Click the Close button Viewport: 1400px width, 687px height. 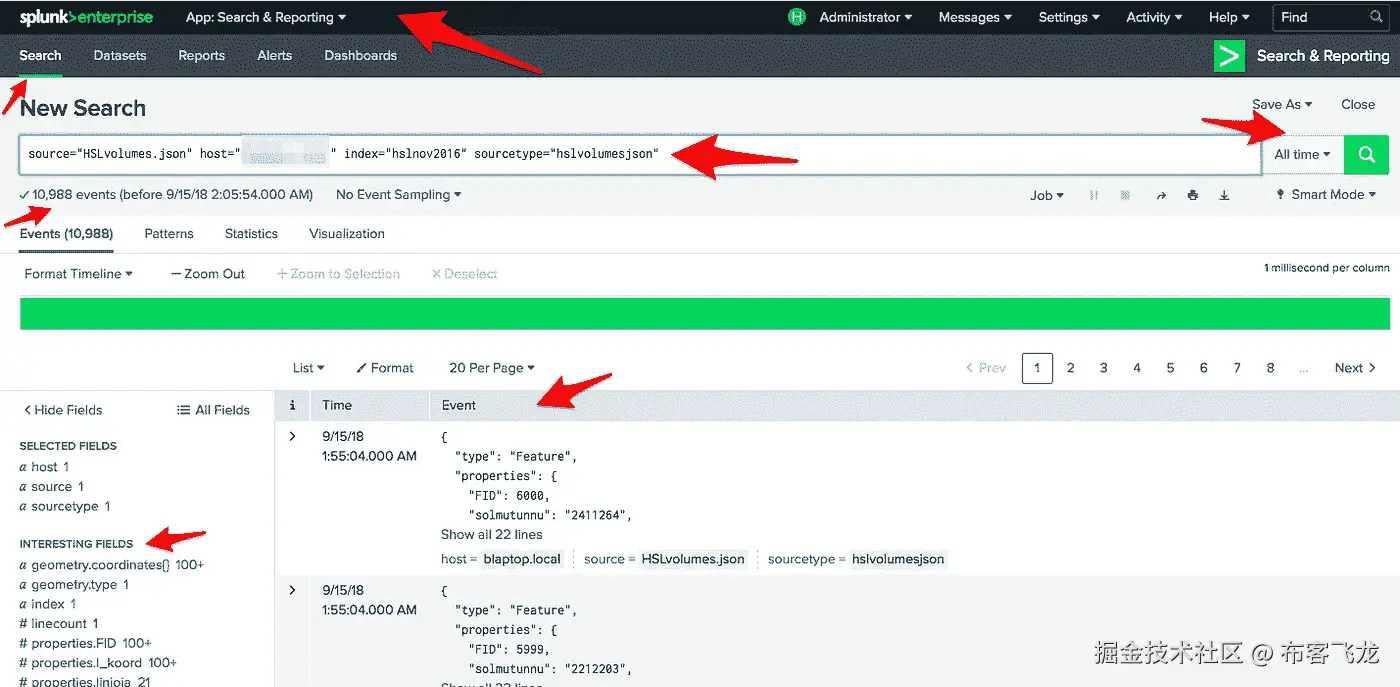tap(1358, 104)
